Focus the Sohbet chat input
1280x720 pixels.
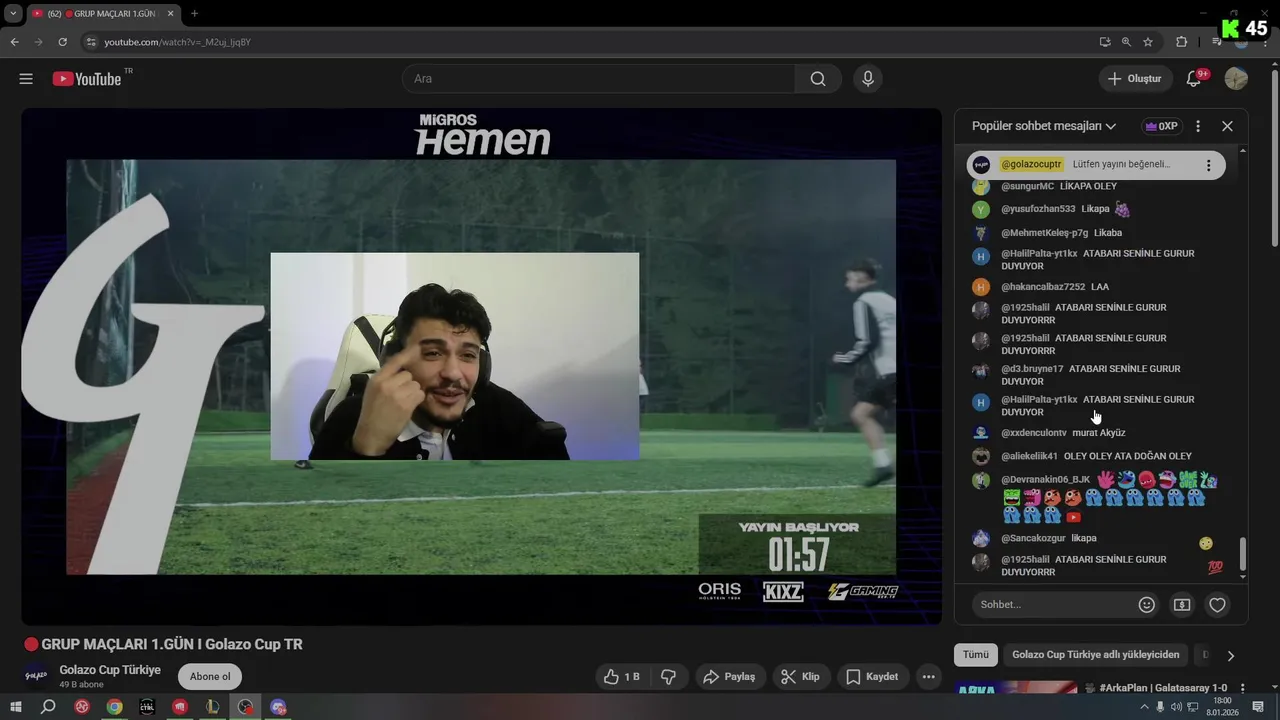[1052, 605]
